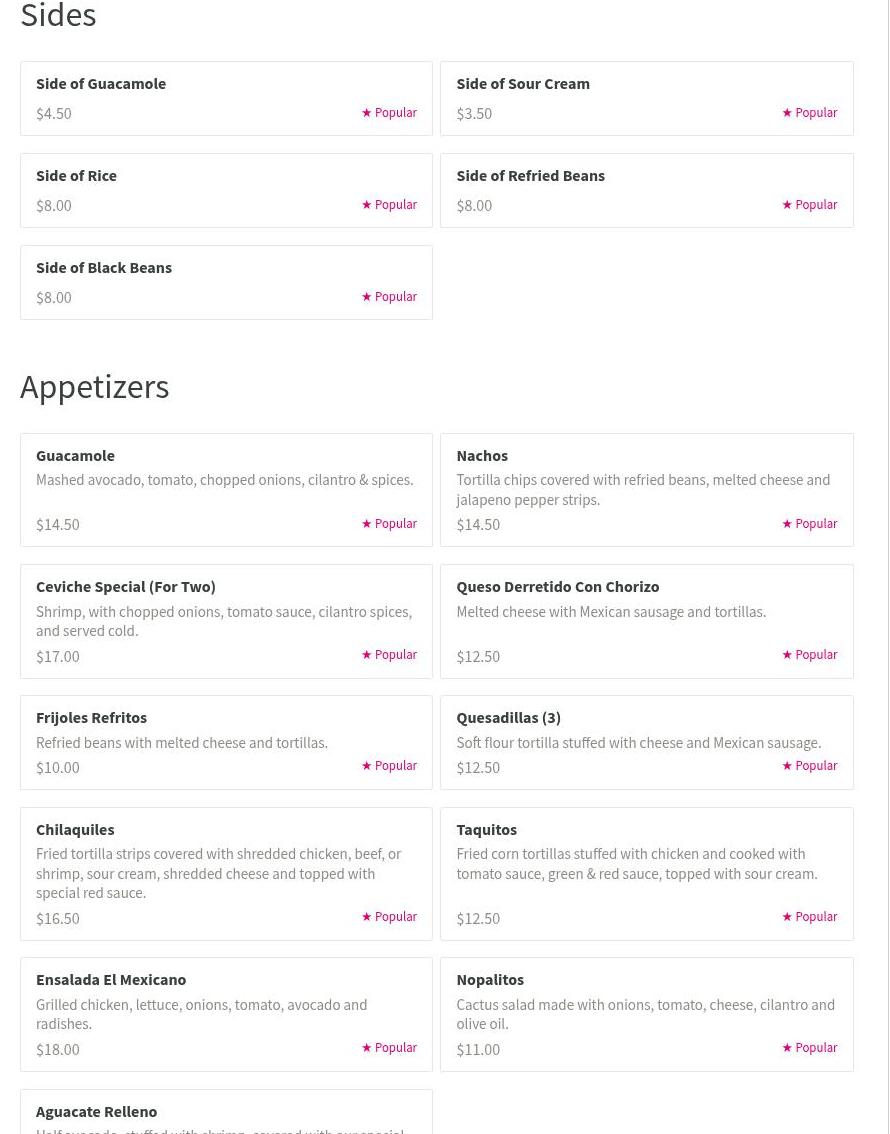Open the Aguacate Relleno item

click(x=96, y=1112)
